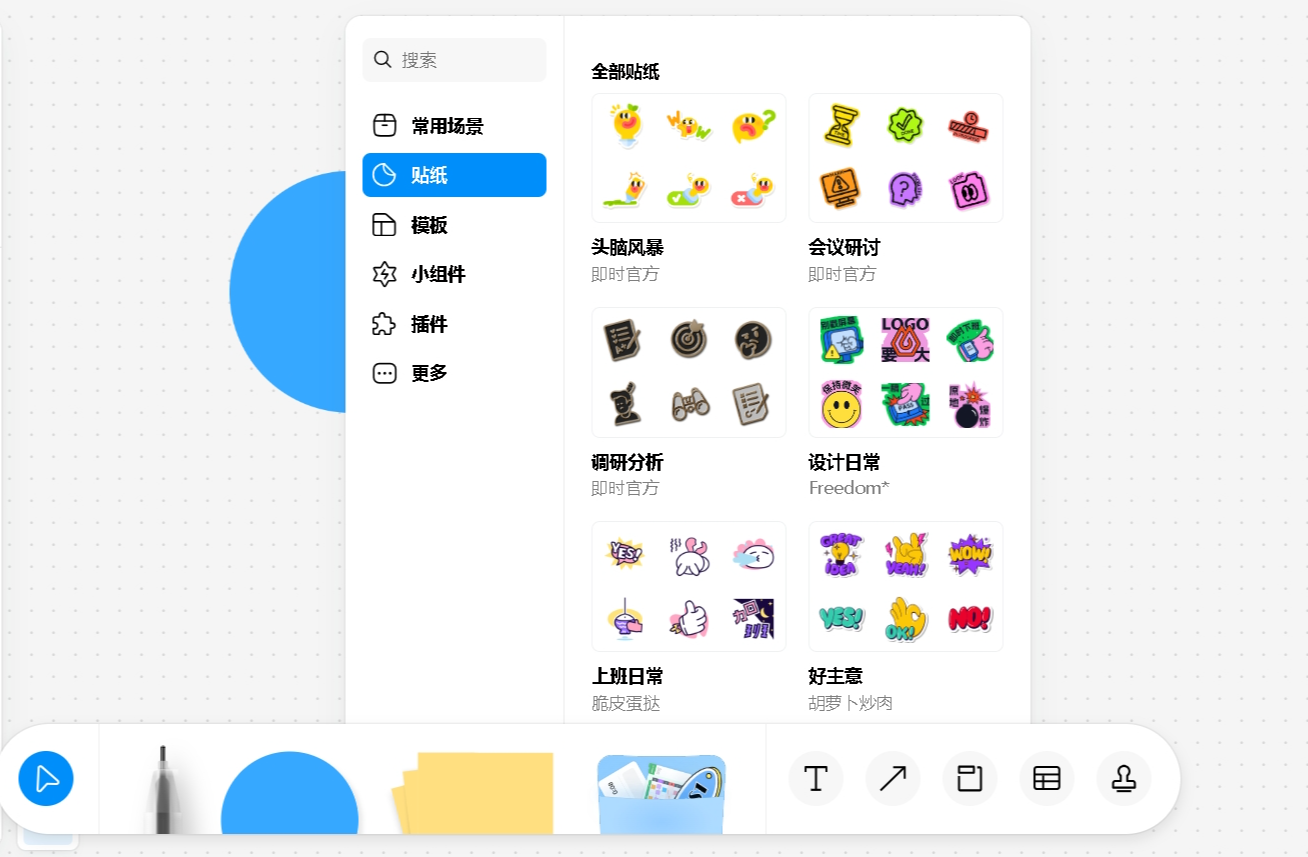Click the 头脑风暴 pack title
Image resolution: width=1308 pixels, height=857 pixels.
click(x=627, y=248)
